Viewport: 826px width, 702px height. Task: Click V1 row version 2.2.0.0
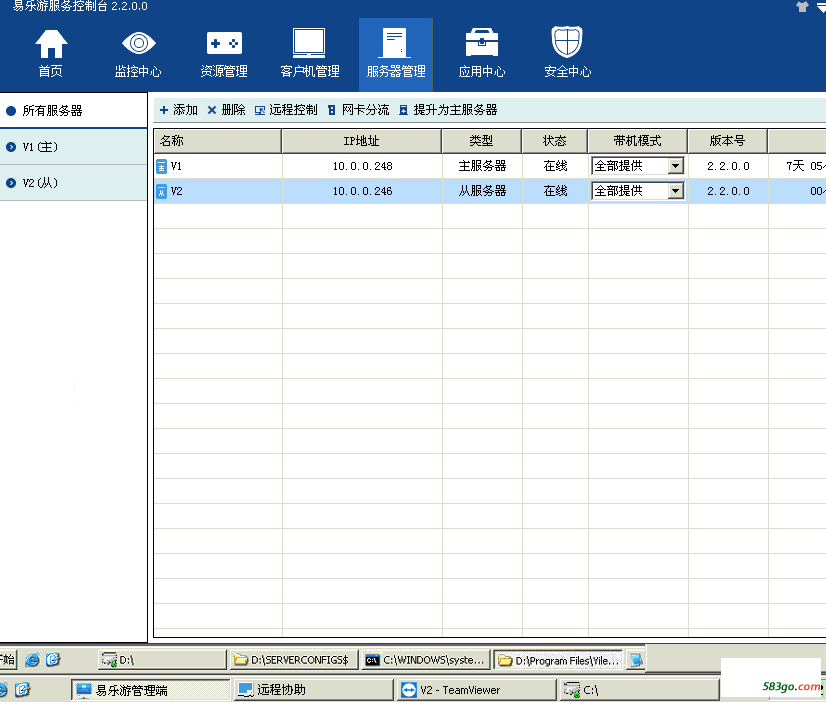728,166
